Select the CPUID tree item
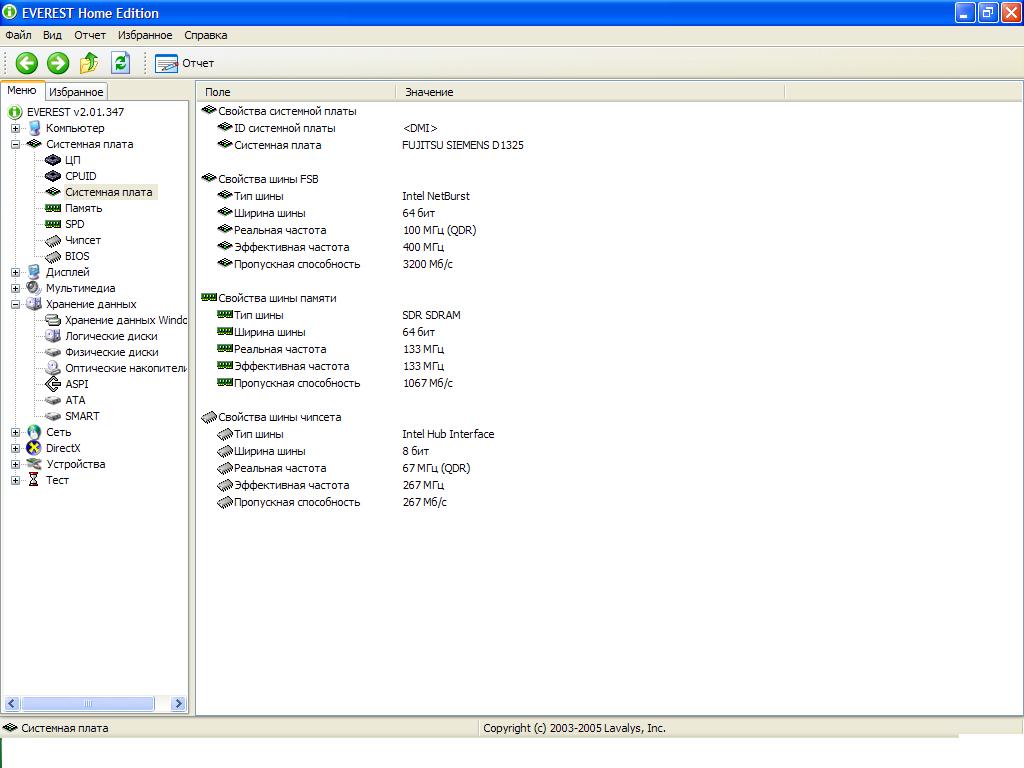Image resolution: width=1024 pixels, height=768 pixels. click(x=80, y=176)
